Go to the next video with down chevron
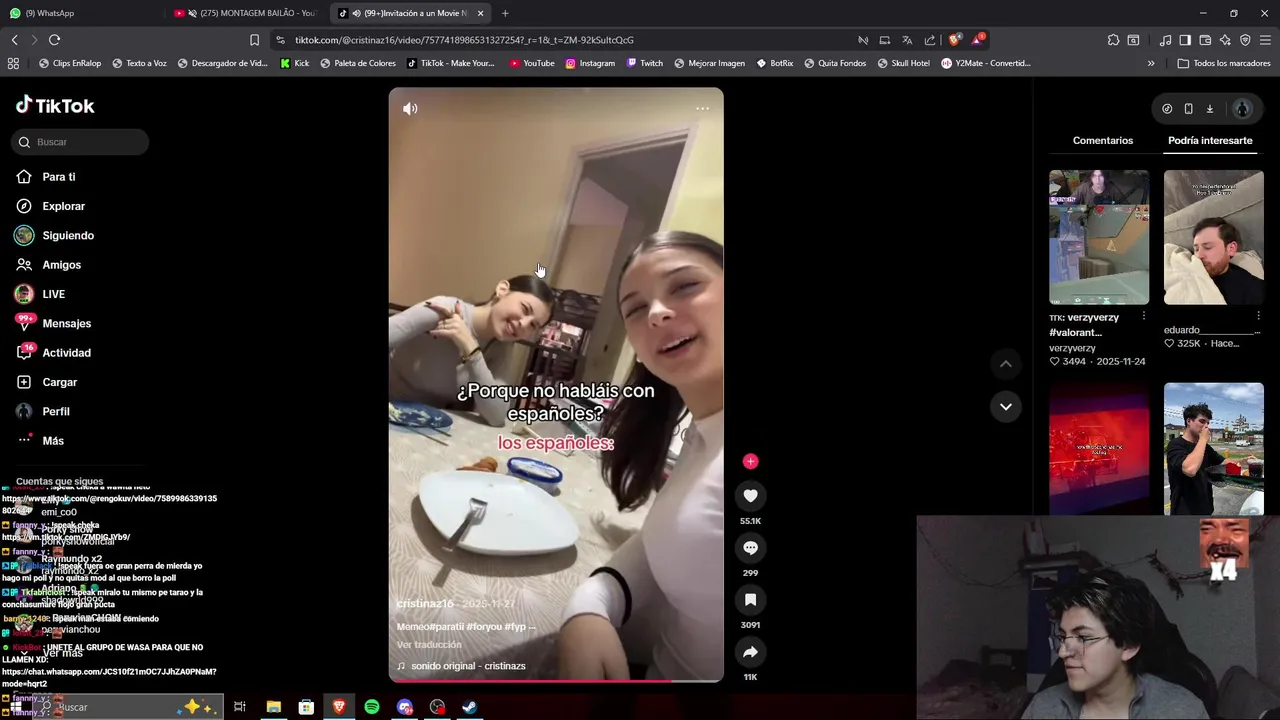Screen dimensions: 1280x720 (1005, 406)
